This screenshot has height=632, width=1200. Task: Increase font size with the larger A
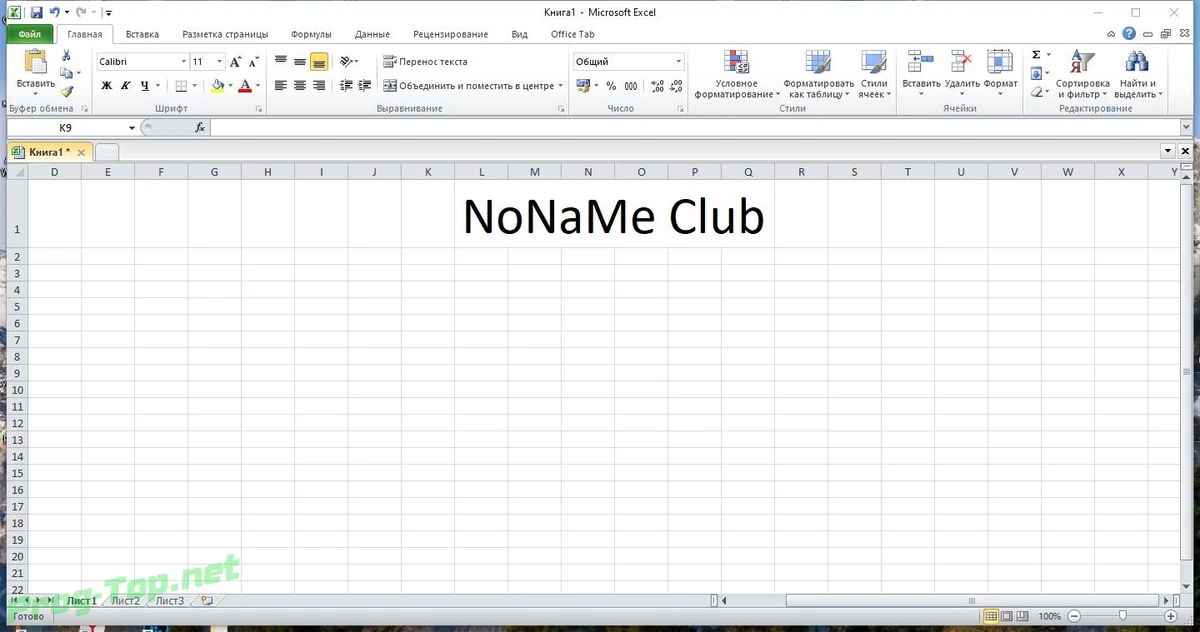(x=235, y=62)
